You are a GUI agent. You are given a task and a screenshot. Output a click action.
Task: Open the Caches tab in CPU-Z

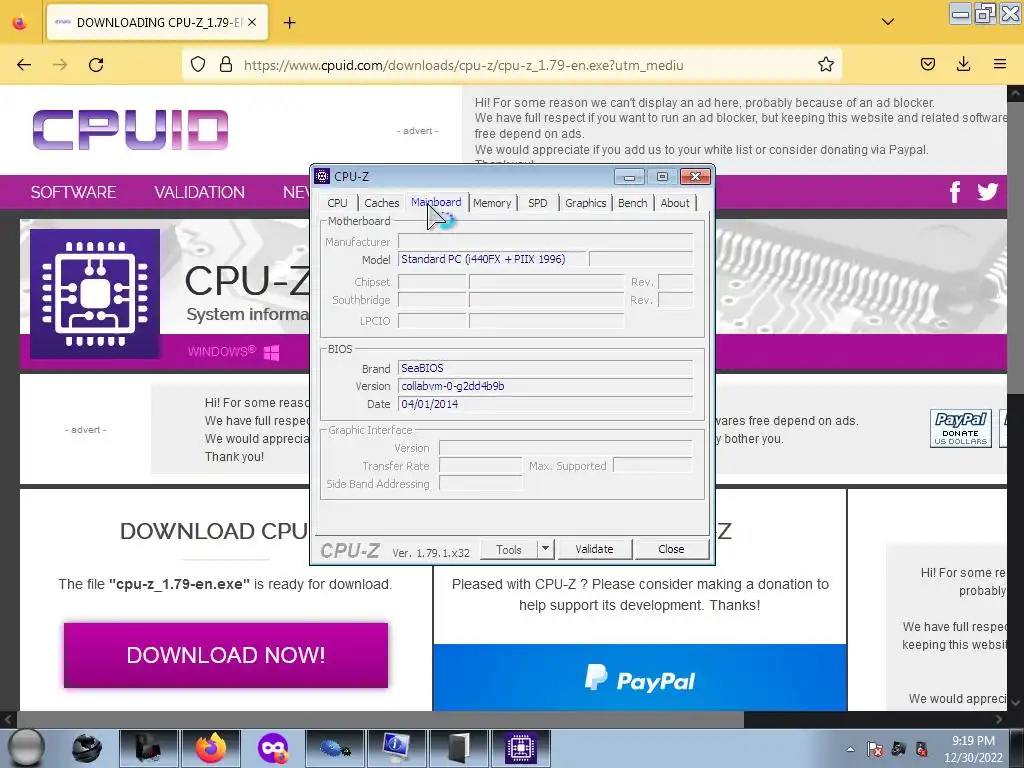coord(381,203)
